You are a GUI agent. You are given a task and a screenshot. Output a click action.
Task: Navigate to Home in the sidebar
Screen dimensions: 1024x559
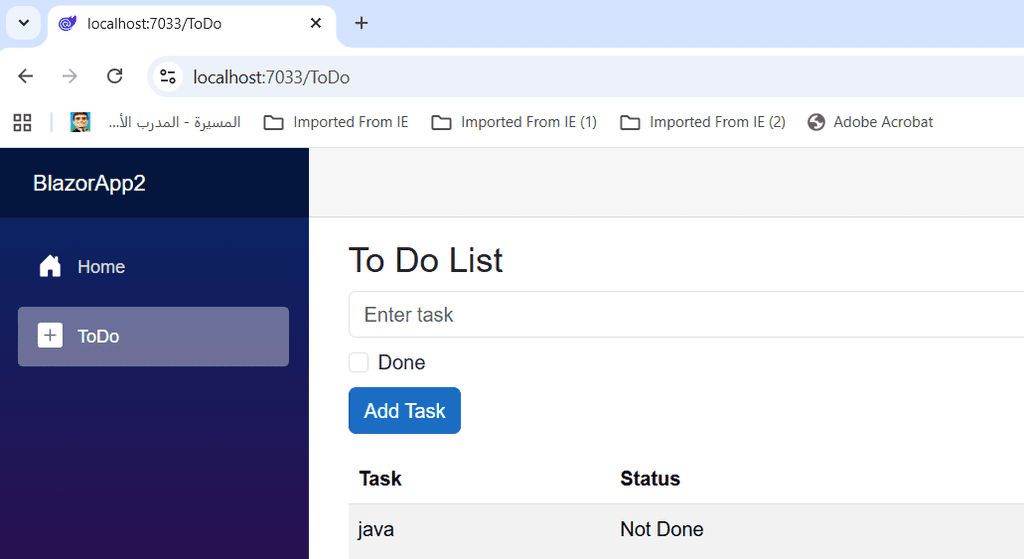pyautogui.click(x=153, y=266)
